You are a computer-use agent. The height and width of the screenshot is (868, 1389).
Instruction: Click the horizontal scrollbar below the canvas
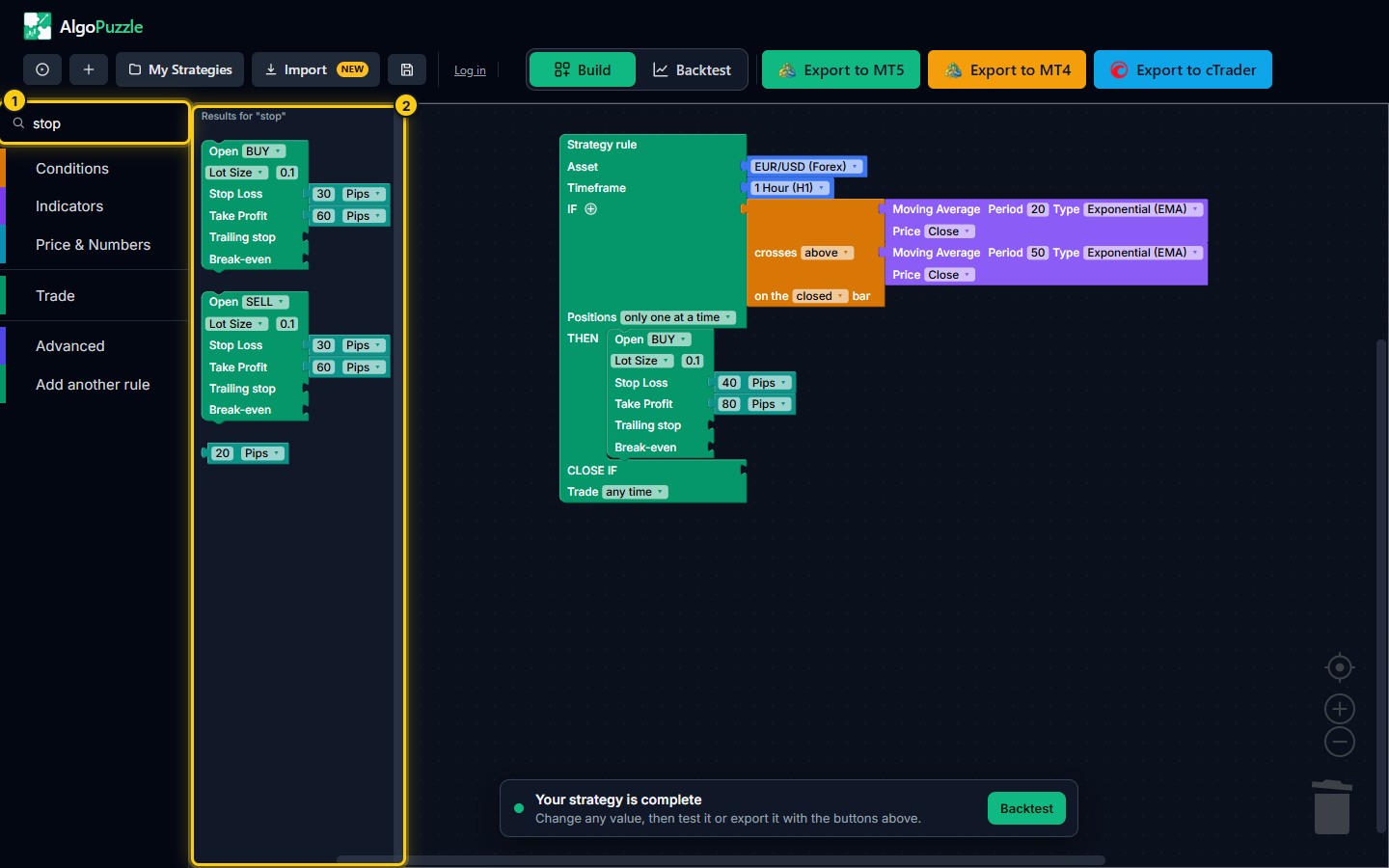point(720,860)
